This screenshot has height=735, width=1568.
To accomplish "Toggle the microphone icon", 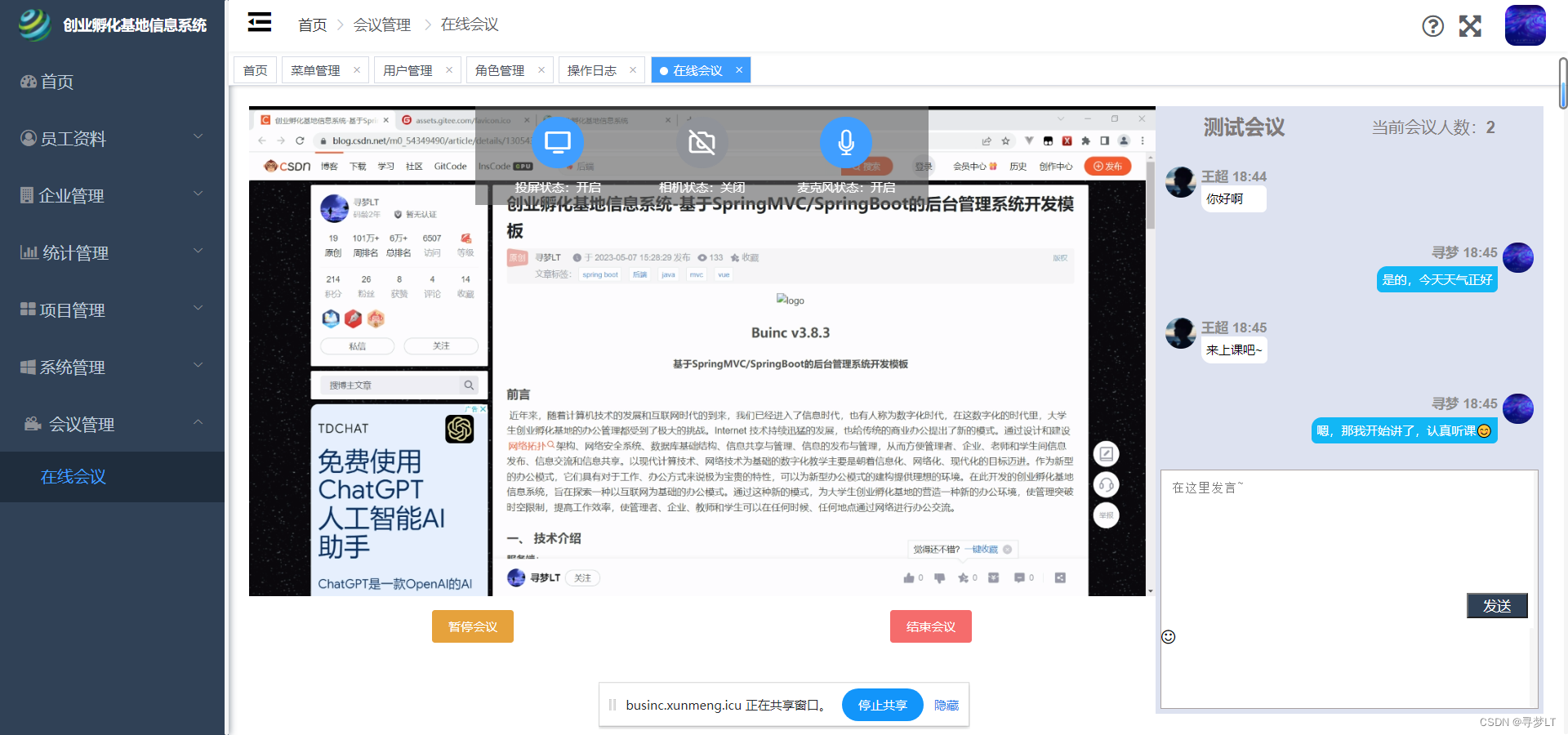I will point(846,143).
